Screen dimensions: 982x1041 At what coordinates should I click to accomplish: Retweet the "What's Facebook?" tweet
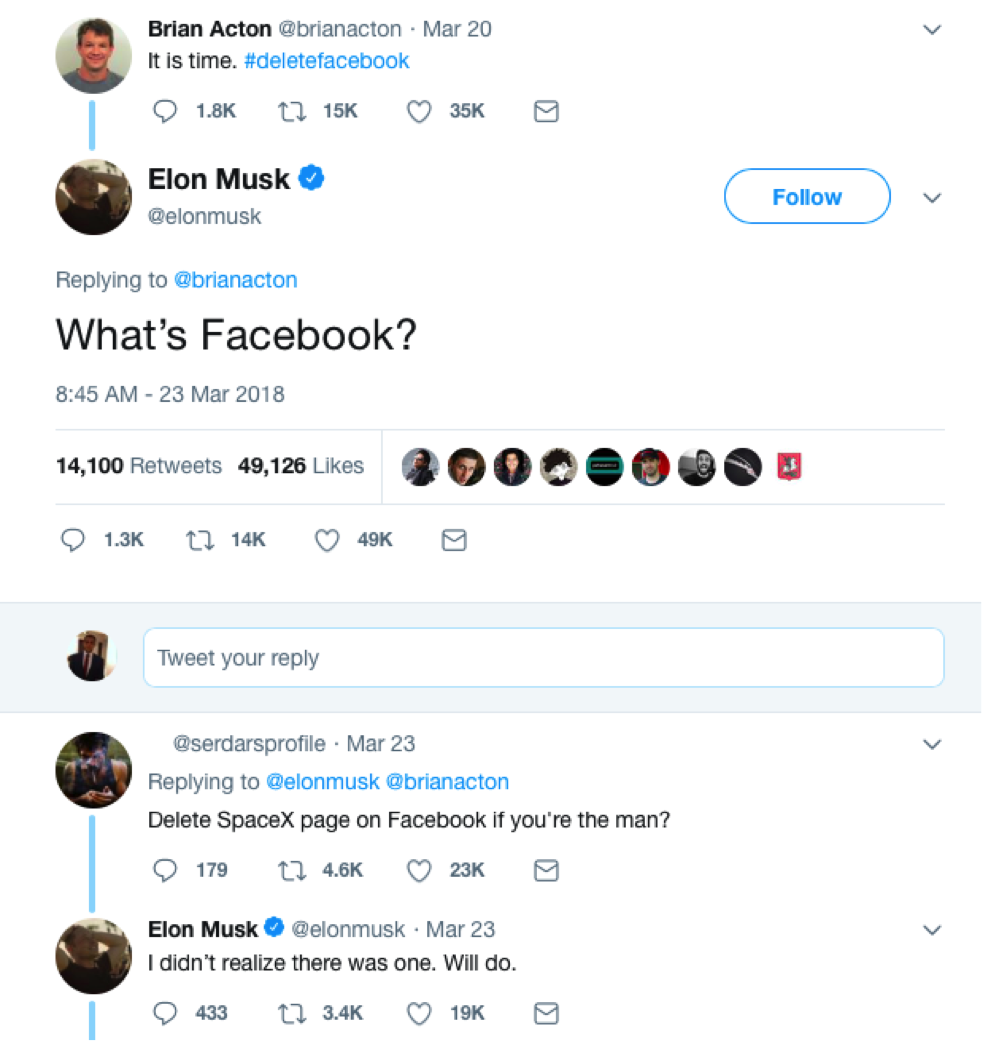pos(198,540)
